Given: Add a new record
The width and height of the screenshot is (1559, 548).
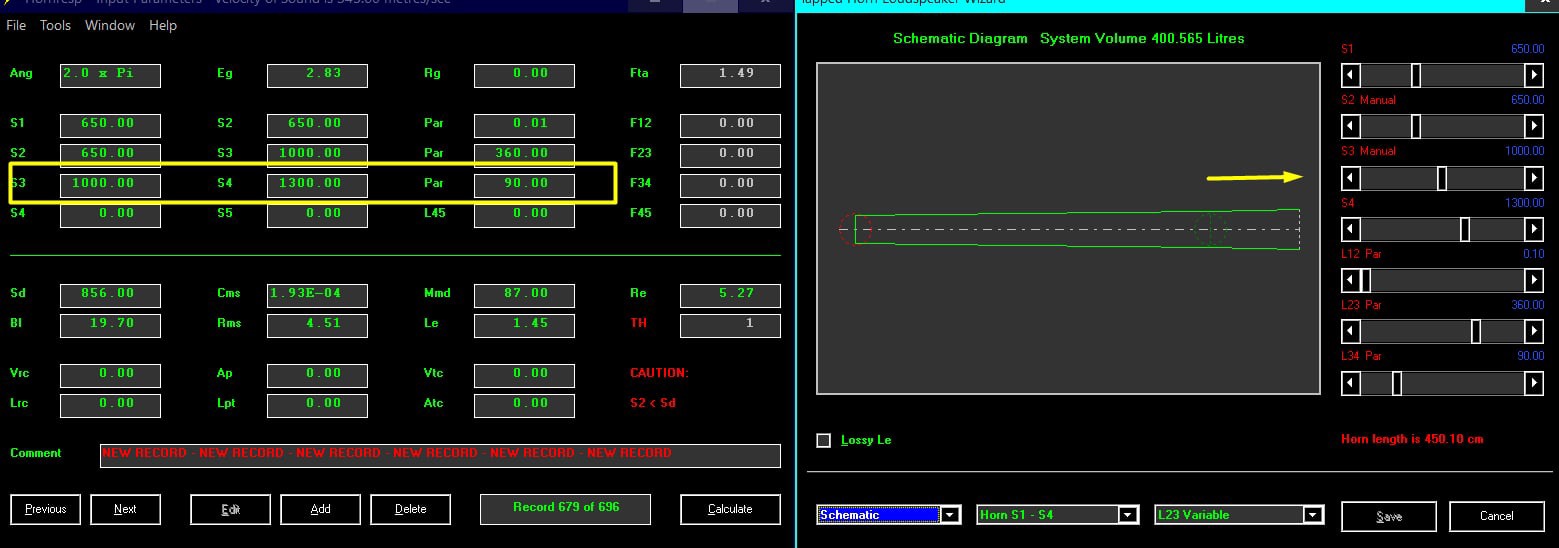Looking at the screenshot, I should click(321, 509).
